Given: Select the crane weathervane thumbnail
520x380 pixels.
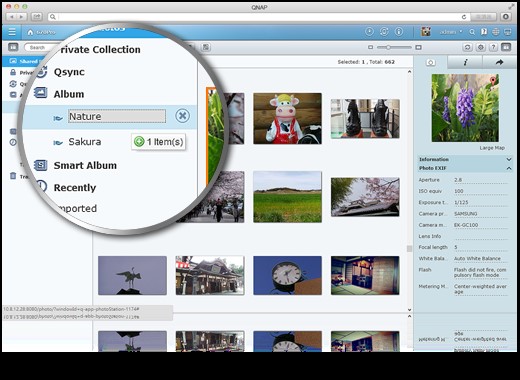Looking at the screenshot, I should pyautogui.click(x=132, y=275).
